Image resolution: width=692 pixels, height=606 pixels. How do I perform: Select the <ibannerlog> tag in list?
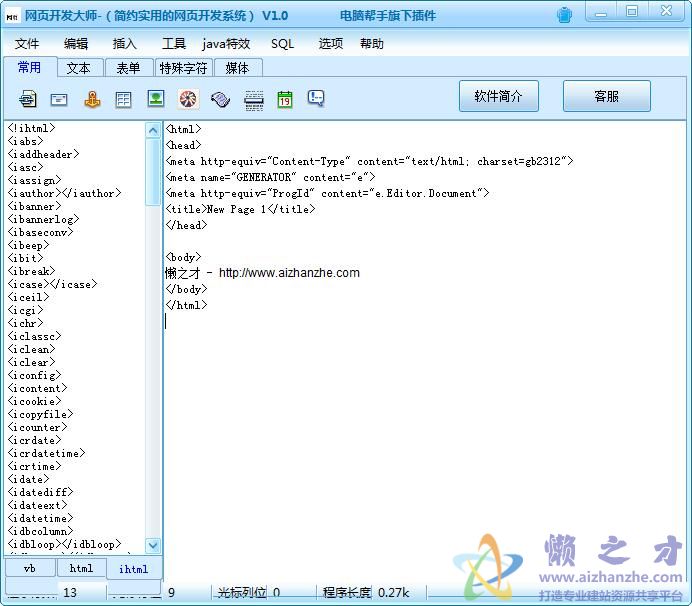(x=43, y=219)
